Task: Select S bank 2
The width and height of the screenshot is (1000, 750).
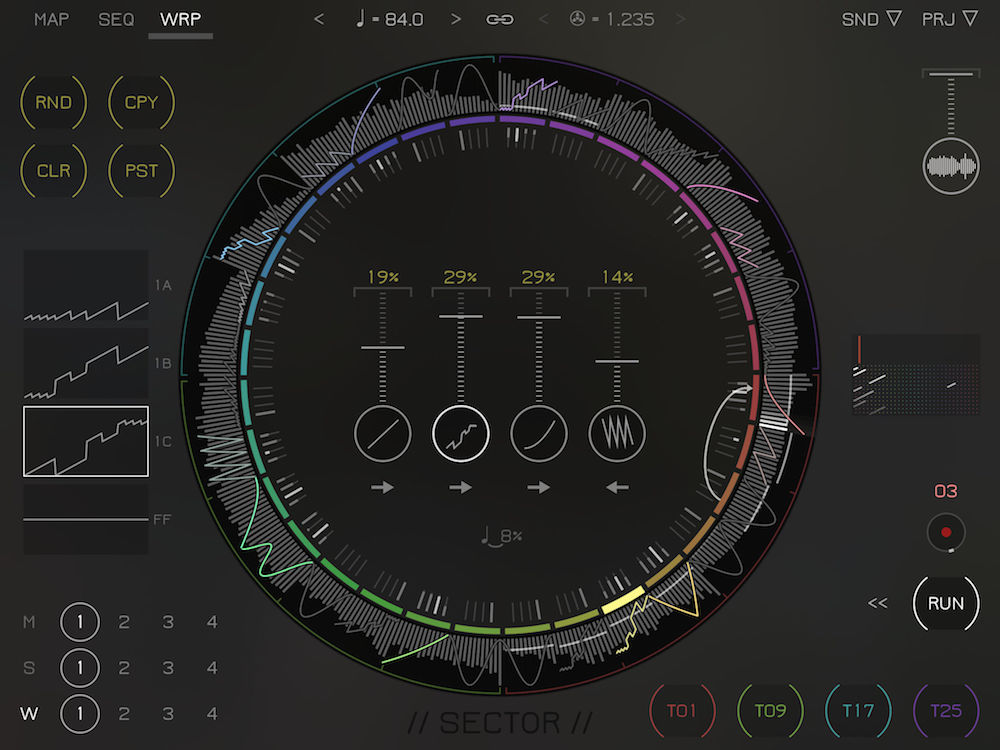Action: (124, 668)
